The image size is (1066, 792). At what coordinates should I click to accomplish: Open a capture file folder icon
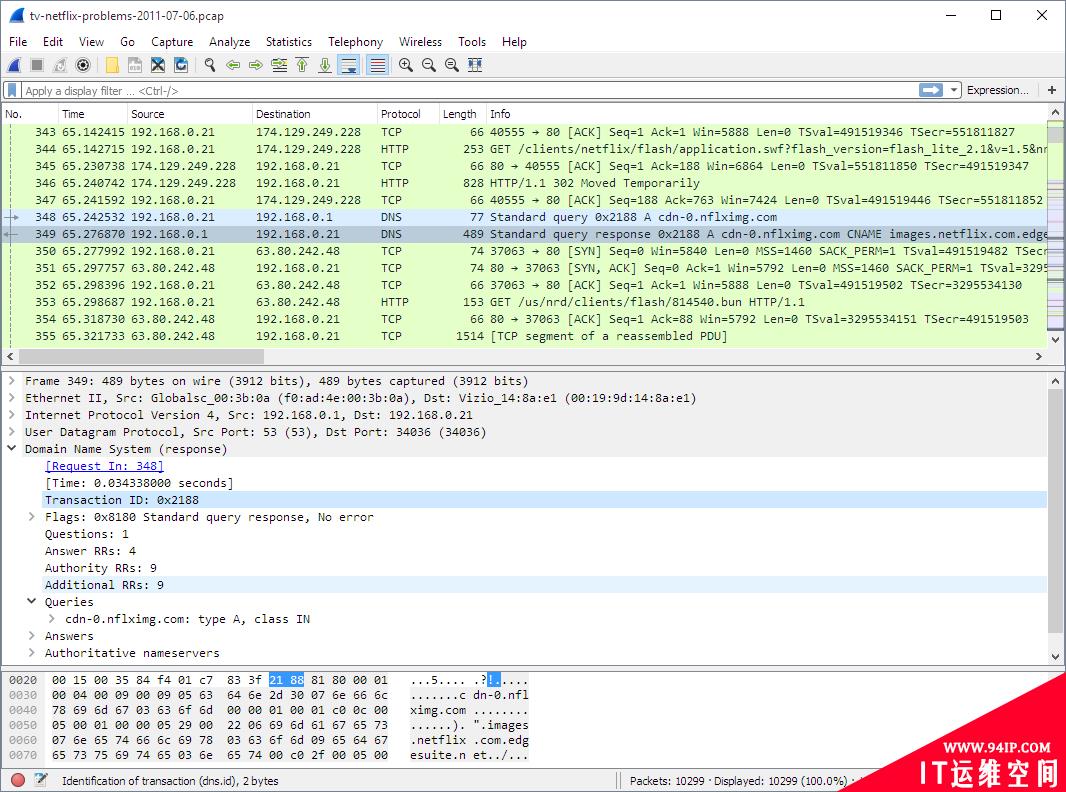point(112,65)
